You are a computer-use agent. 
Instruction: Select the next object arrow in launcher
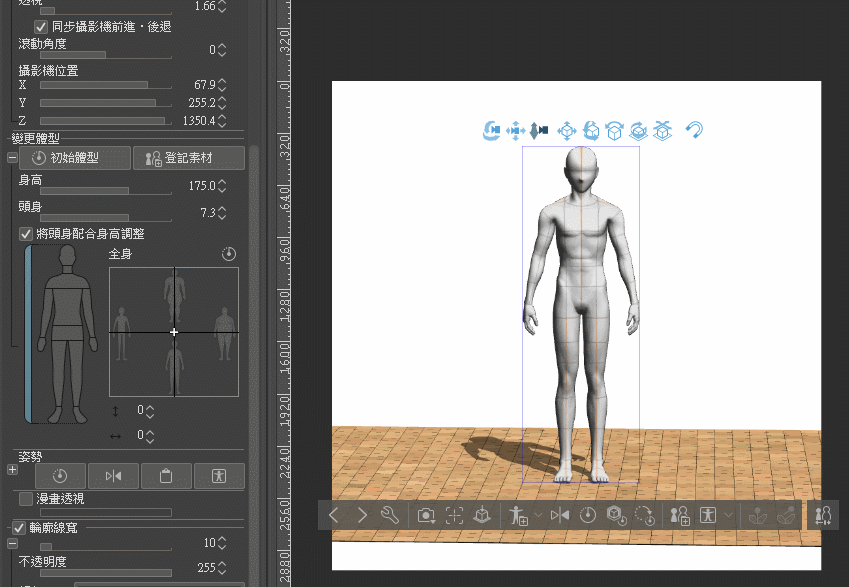click(362, 515)
